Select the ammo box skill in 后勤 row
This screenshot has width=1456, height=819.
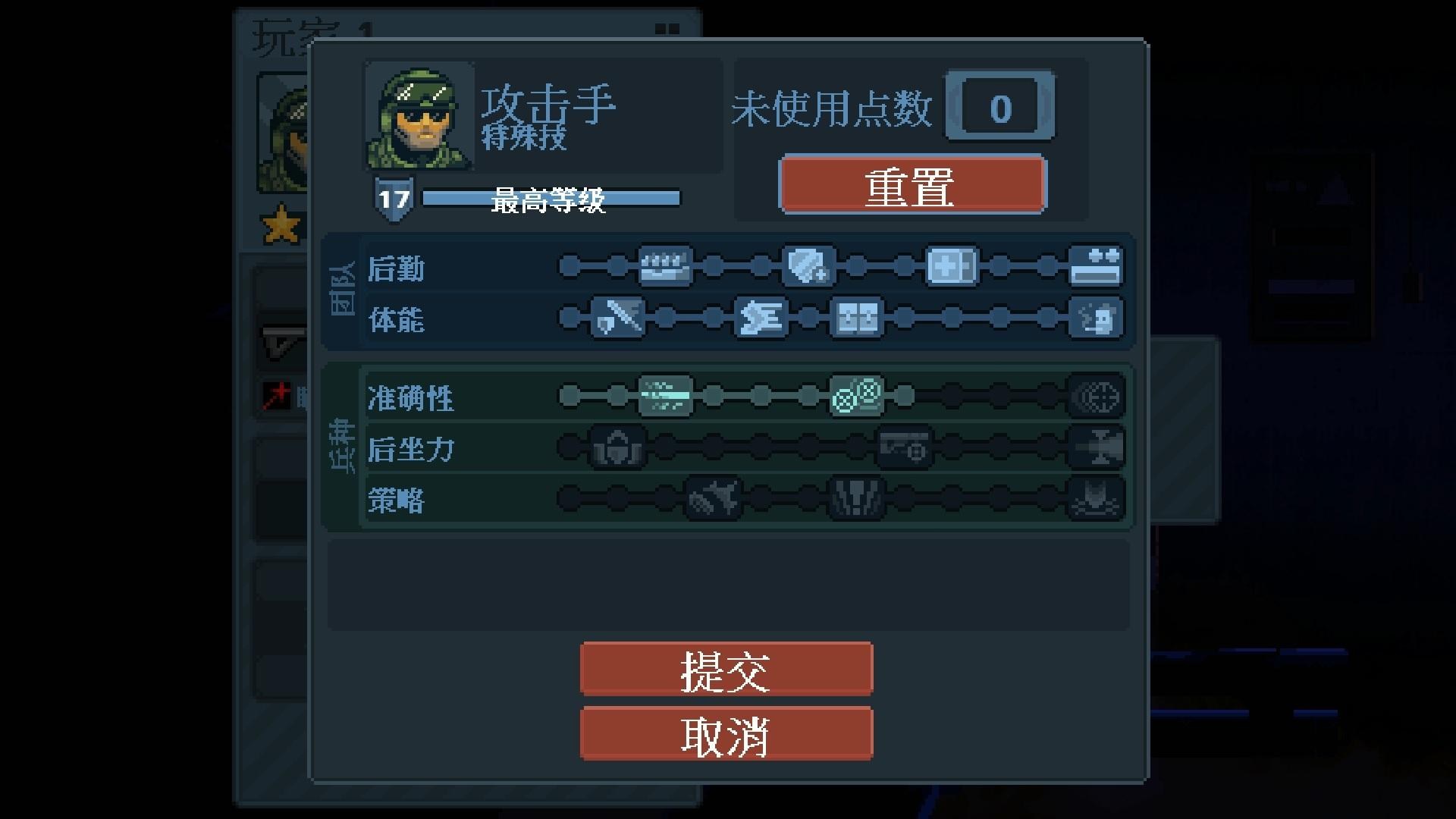coord(665,266)
